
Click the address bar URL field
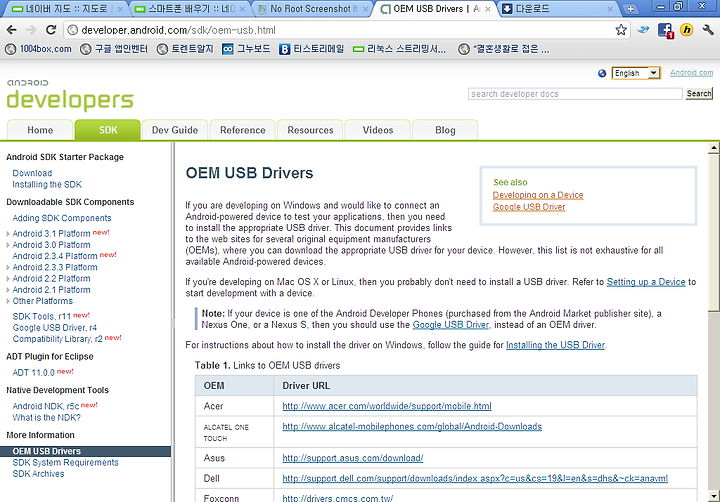(340, 30)
